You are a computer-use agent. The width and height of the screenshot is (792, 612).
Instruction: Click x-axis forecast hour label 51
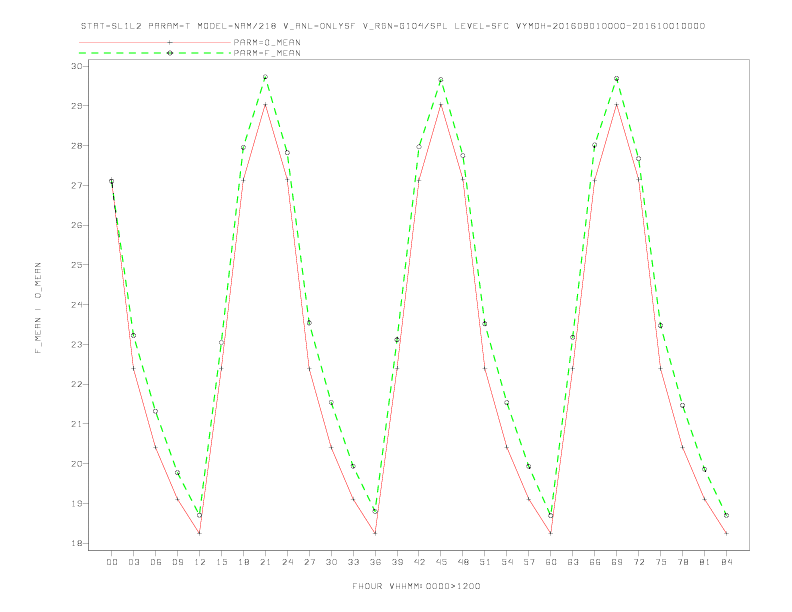point(485,562)
